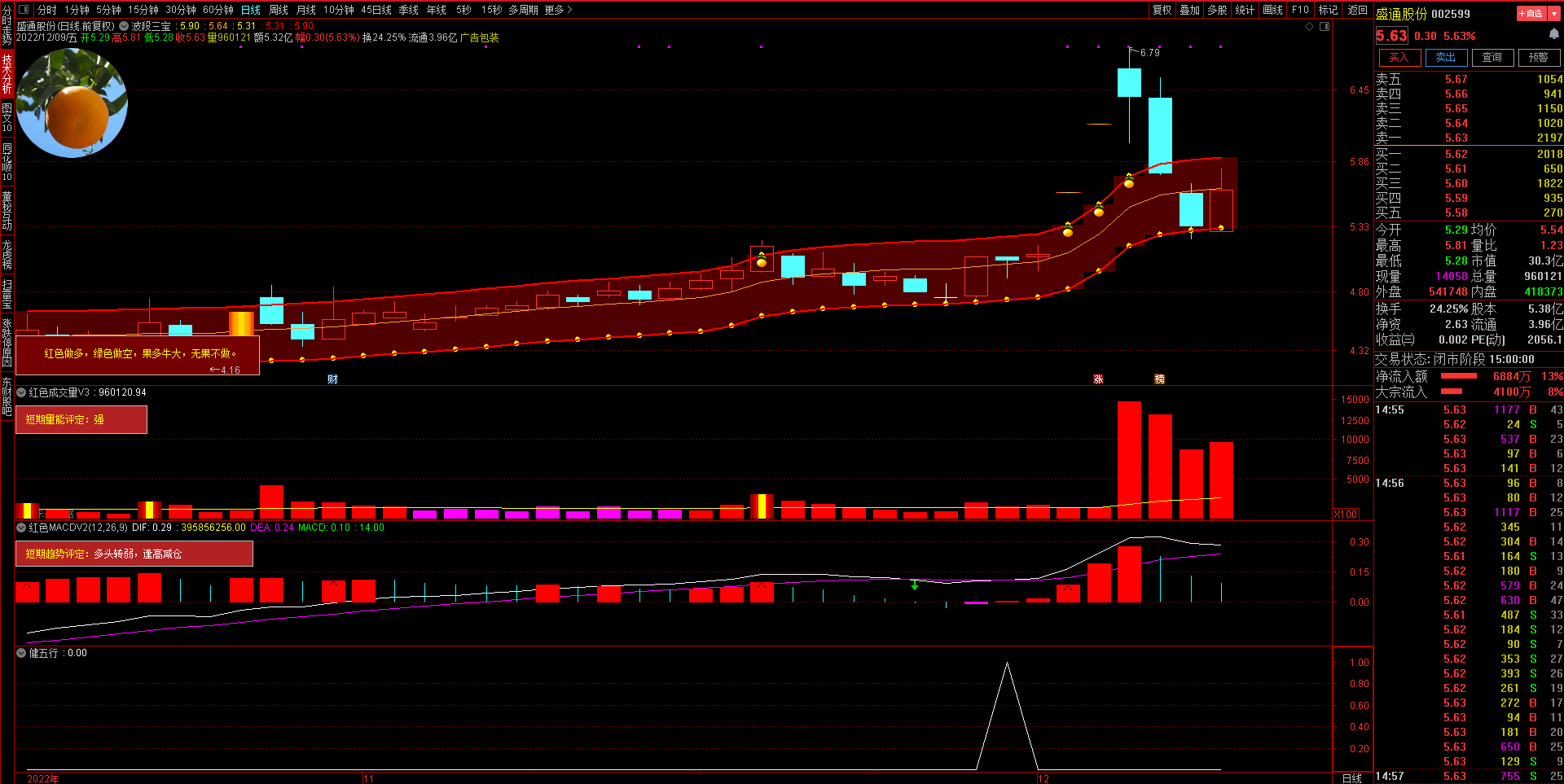The width and height of the screenshot is (1564, 784).
Task: Open the dropdown arrow beside 自选
Action: (x=1554, y=13)
